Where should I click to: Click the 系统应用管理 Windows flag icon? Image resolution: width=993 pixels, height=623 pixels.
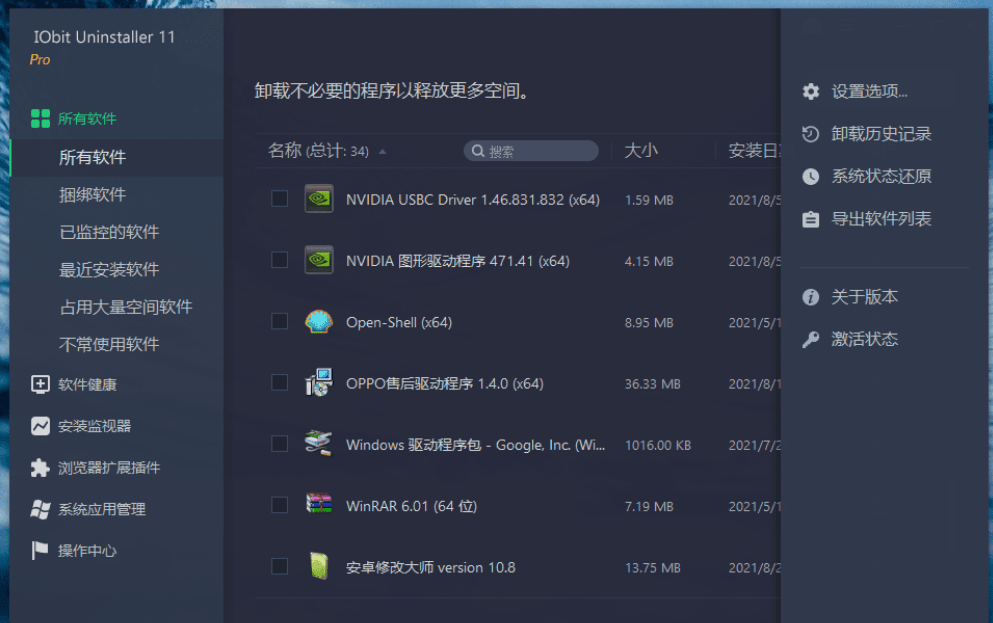pos(40,509)
